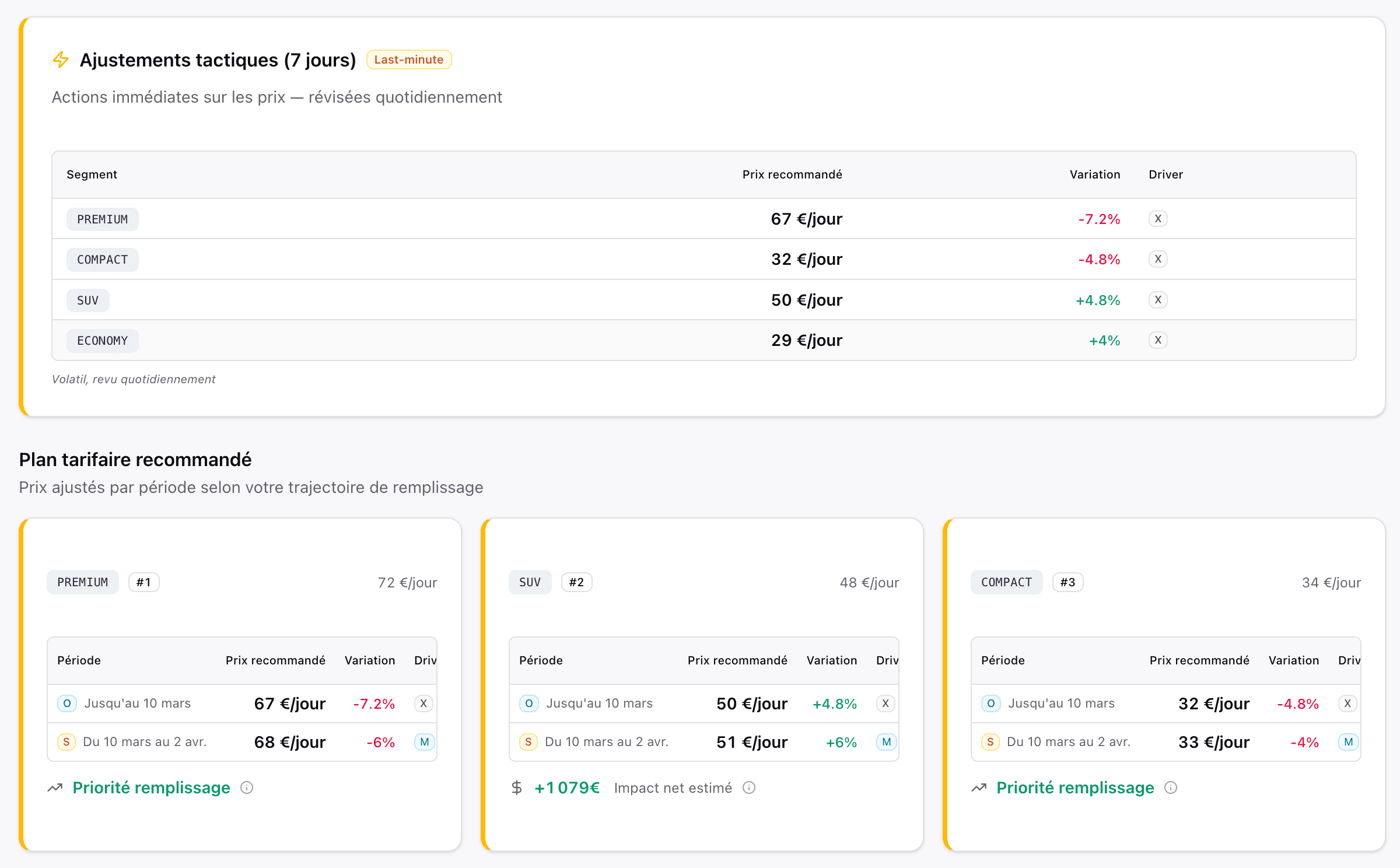Select the Last-minute badge
Image resolution: width=1400 pixels, height=868 pixels.
[409, 59]
